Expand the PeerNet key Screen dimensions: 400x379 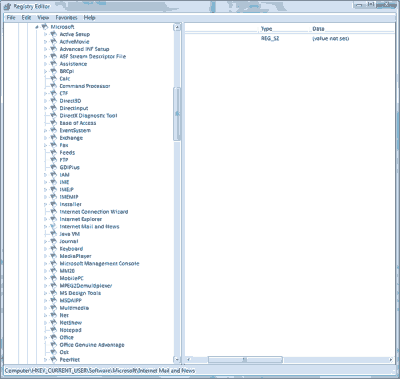[x=46, y=360]
